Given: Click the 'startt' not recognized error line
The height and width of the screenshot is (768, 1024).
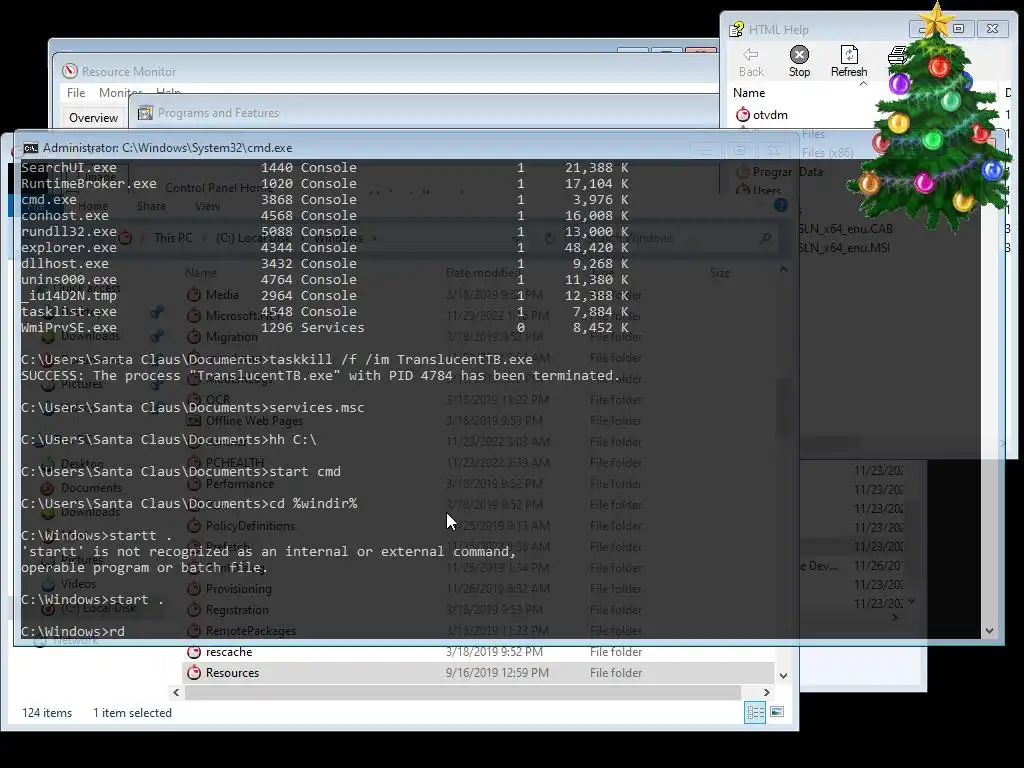Looking at the screenshot, I should click(268, 552).
